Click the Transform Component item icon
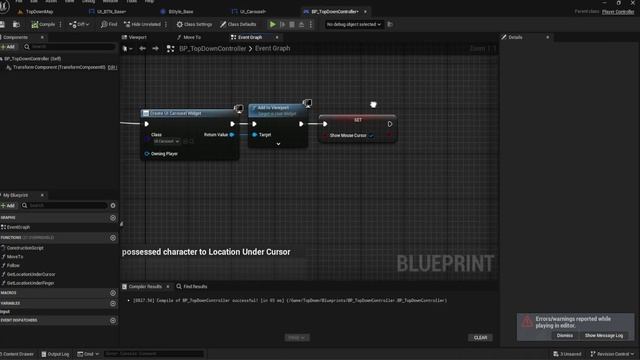The image size is (640, 360). point(9,67)
